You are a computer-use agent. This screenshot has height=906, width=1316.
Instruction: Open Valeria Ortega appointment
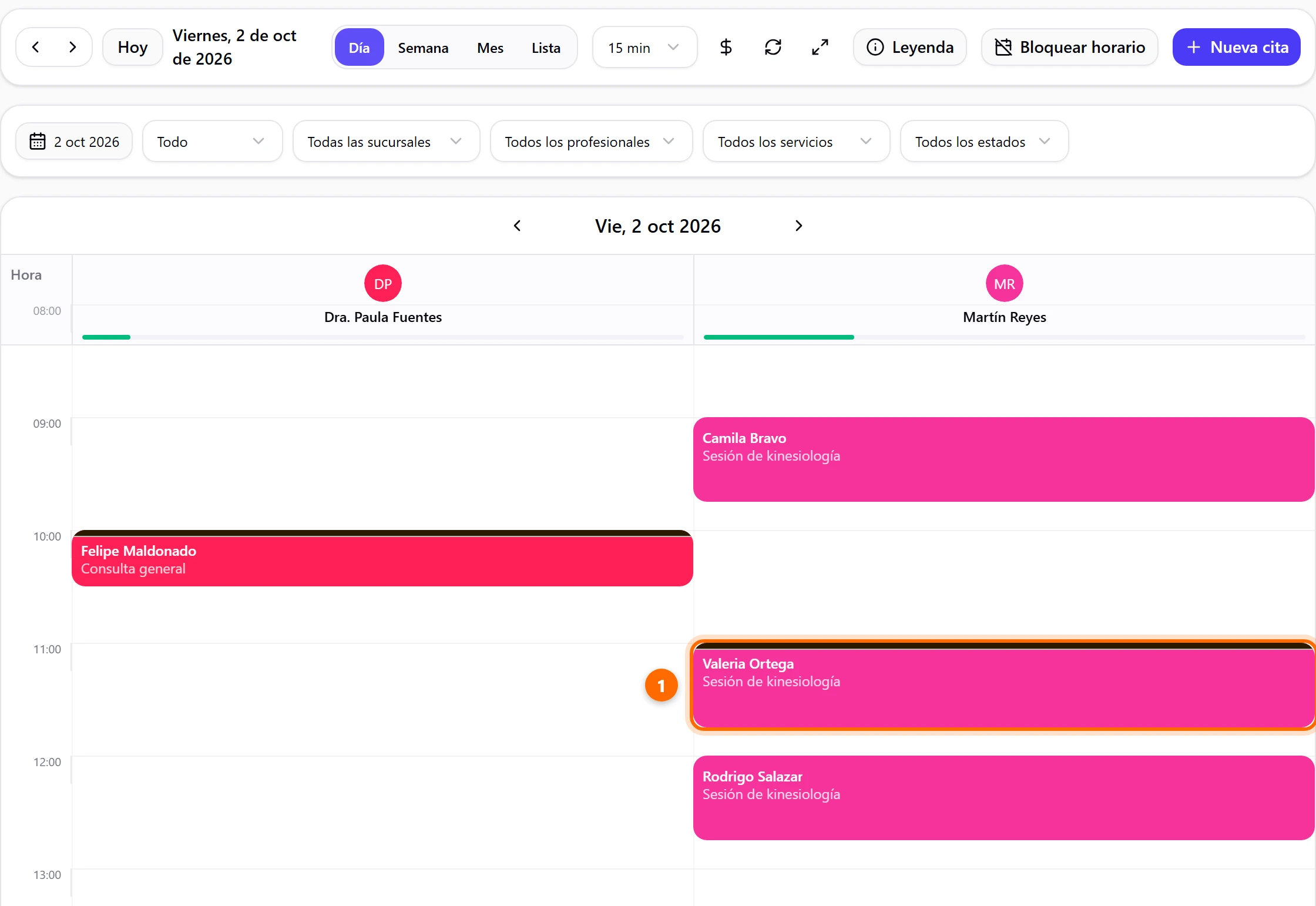pos(1003,685)
